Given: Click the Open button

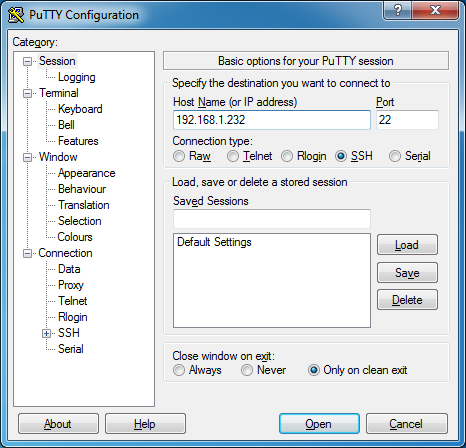Looking at the screenshot, I should (319, 424).
